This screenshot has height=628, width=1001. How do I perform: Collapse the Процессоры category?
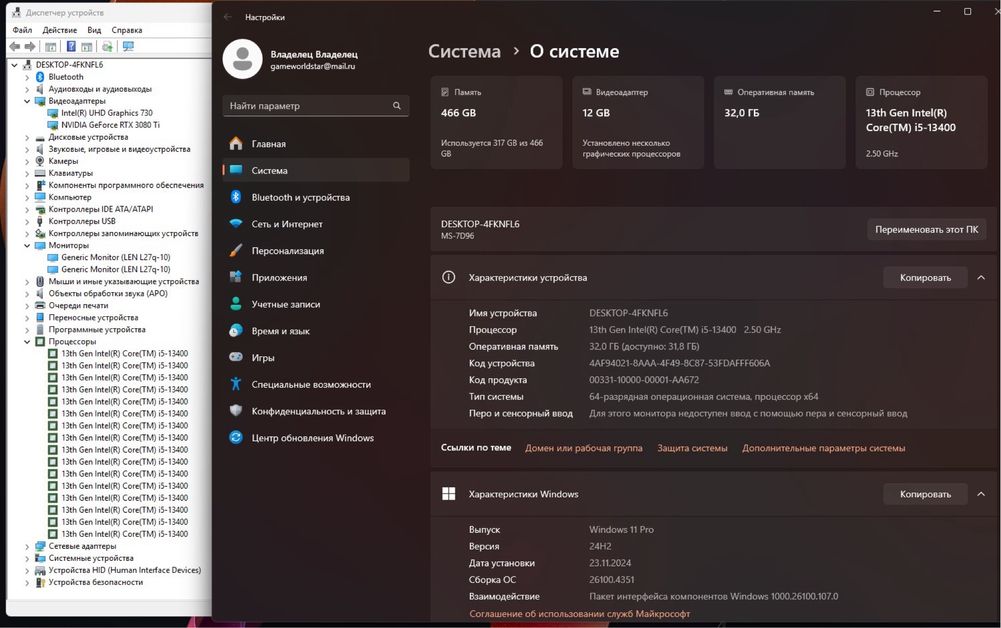[x=27, y=341]
